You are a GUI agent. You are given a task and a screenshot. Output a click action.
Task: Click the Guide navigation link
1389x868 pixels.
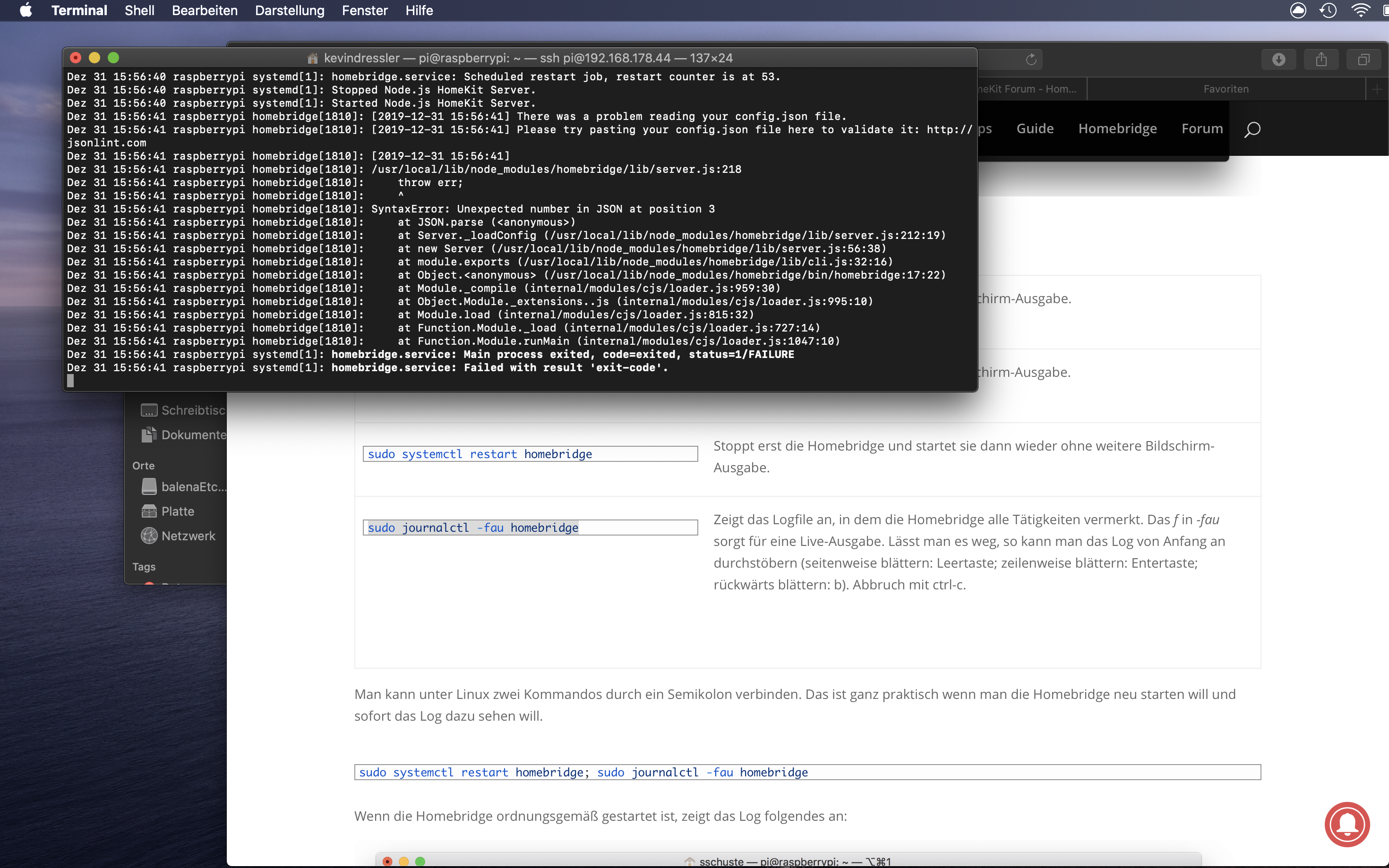1035,128
